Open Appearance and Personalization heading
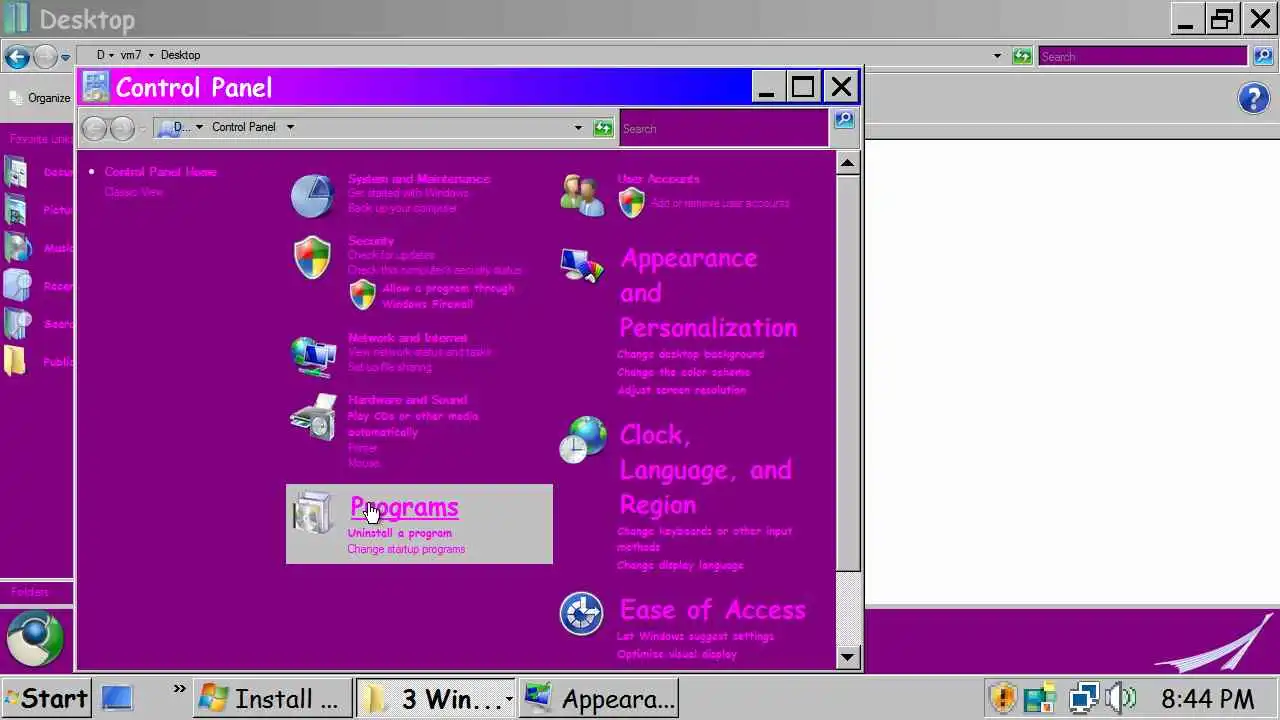The width and height of the screenshot is (1280, 720). coord(708,293)
